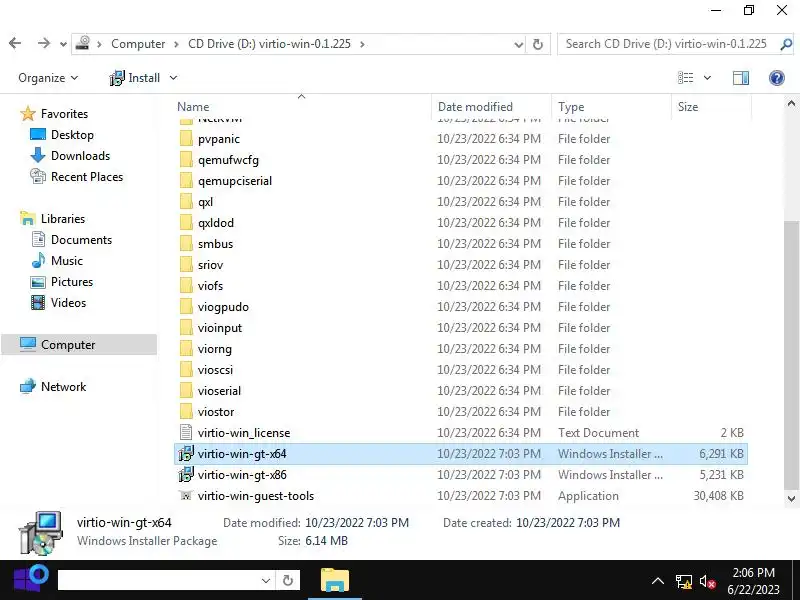Select the qxl folder icon
This screenshot has height=600, width=800.
186,202
